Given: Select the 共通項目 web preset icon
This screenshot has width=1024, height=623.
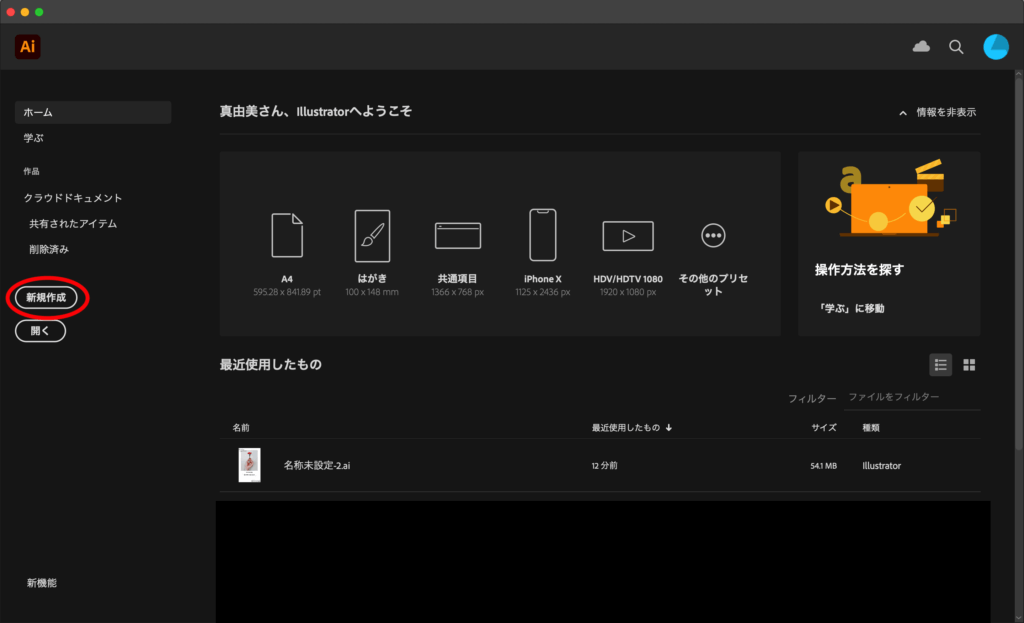Looking at the screenshot, I should click(458, 236).
